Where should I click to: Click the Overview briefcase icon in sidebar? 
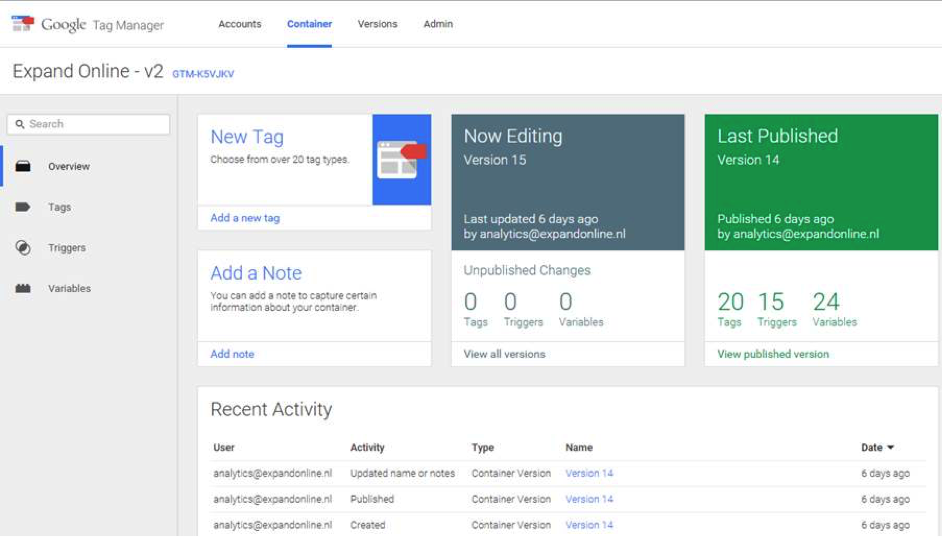[23, 167]
